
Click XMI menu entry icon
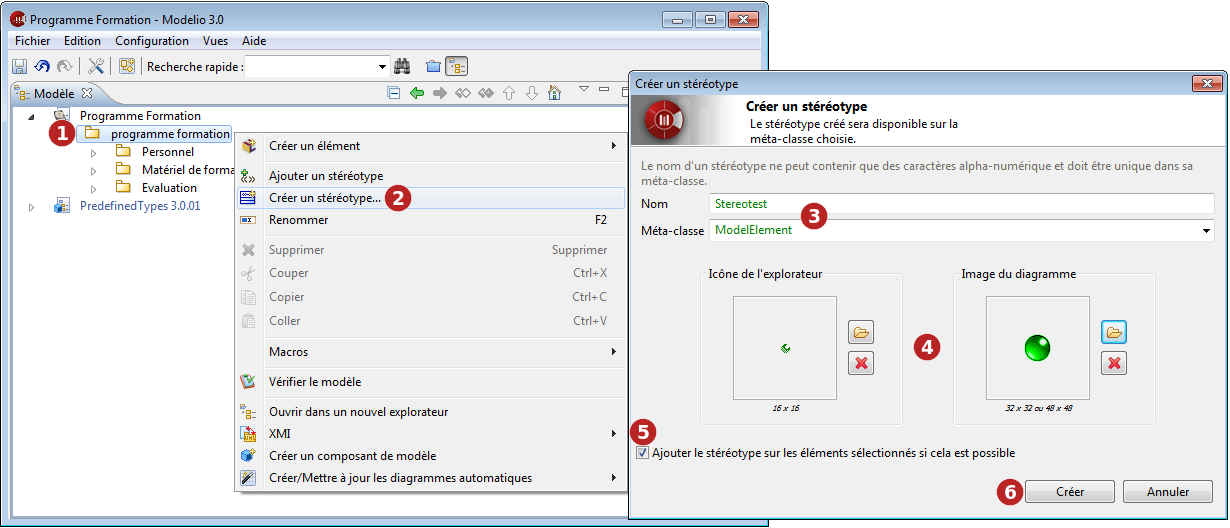pos(249,434)
